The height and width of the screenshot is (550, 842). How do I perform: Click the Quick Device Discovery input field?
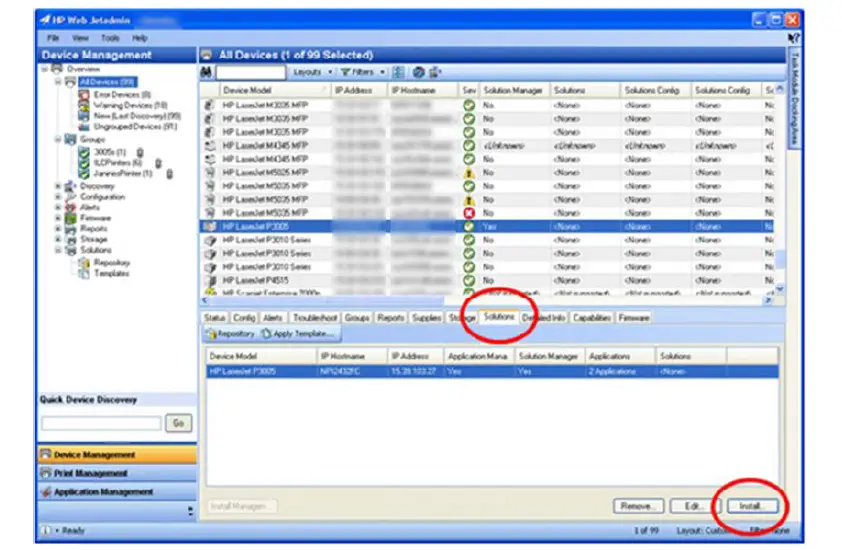pyautogui.click(x=101, y=423)
